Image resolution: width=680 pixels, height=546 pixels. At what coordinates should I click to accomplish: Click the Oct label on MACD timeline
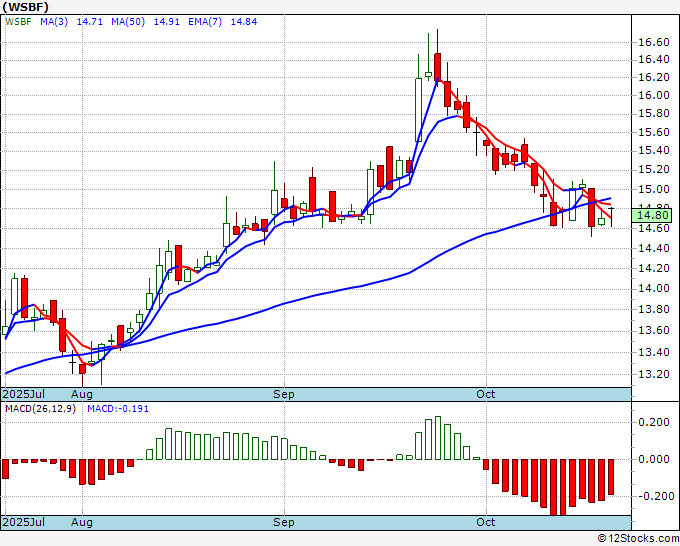click(486, 522)
